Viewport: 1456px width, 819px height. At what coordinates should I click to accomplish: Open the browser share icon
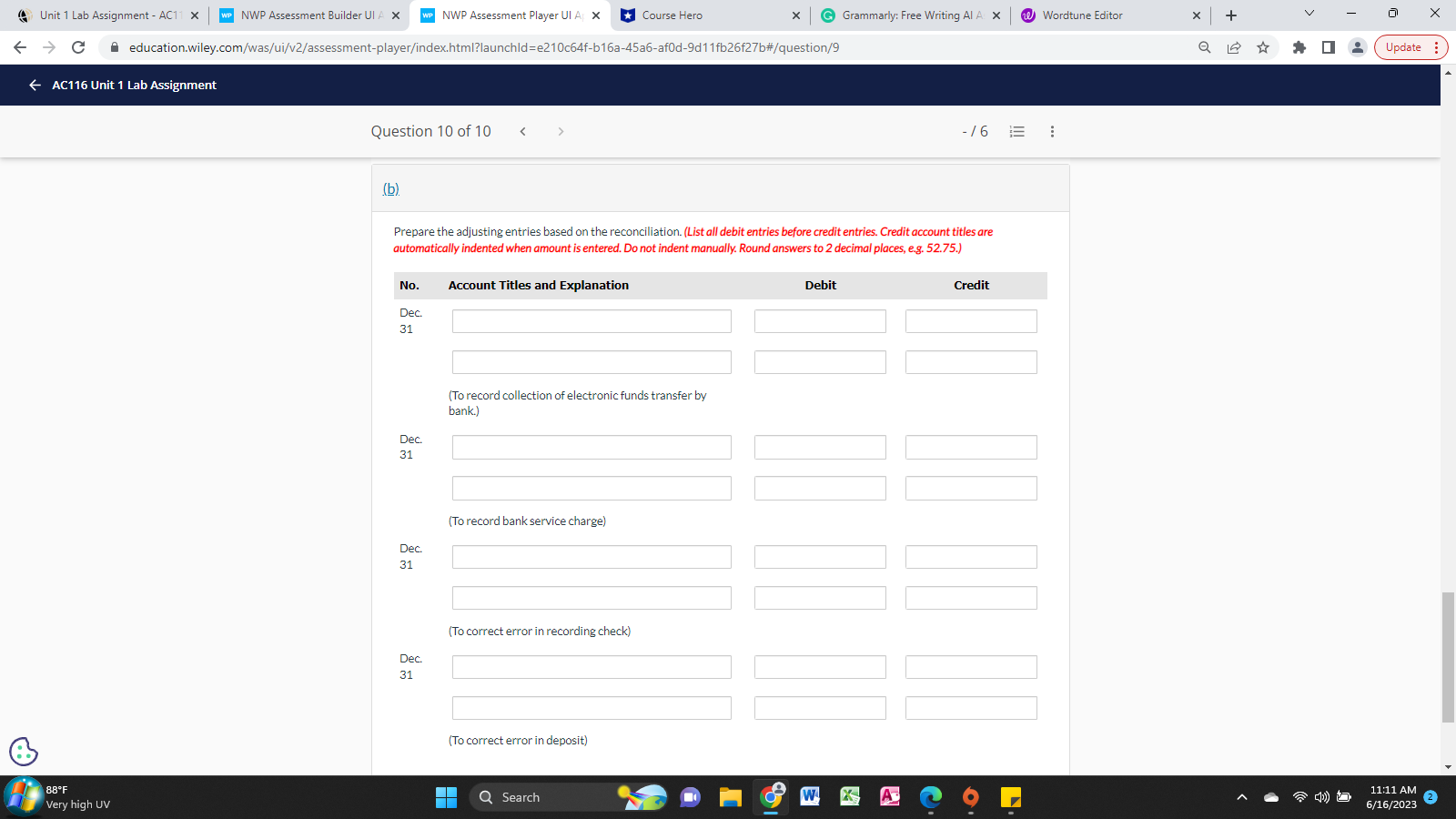coord(1234,47)
